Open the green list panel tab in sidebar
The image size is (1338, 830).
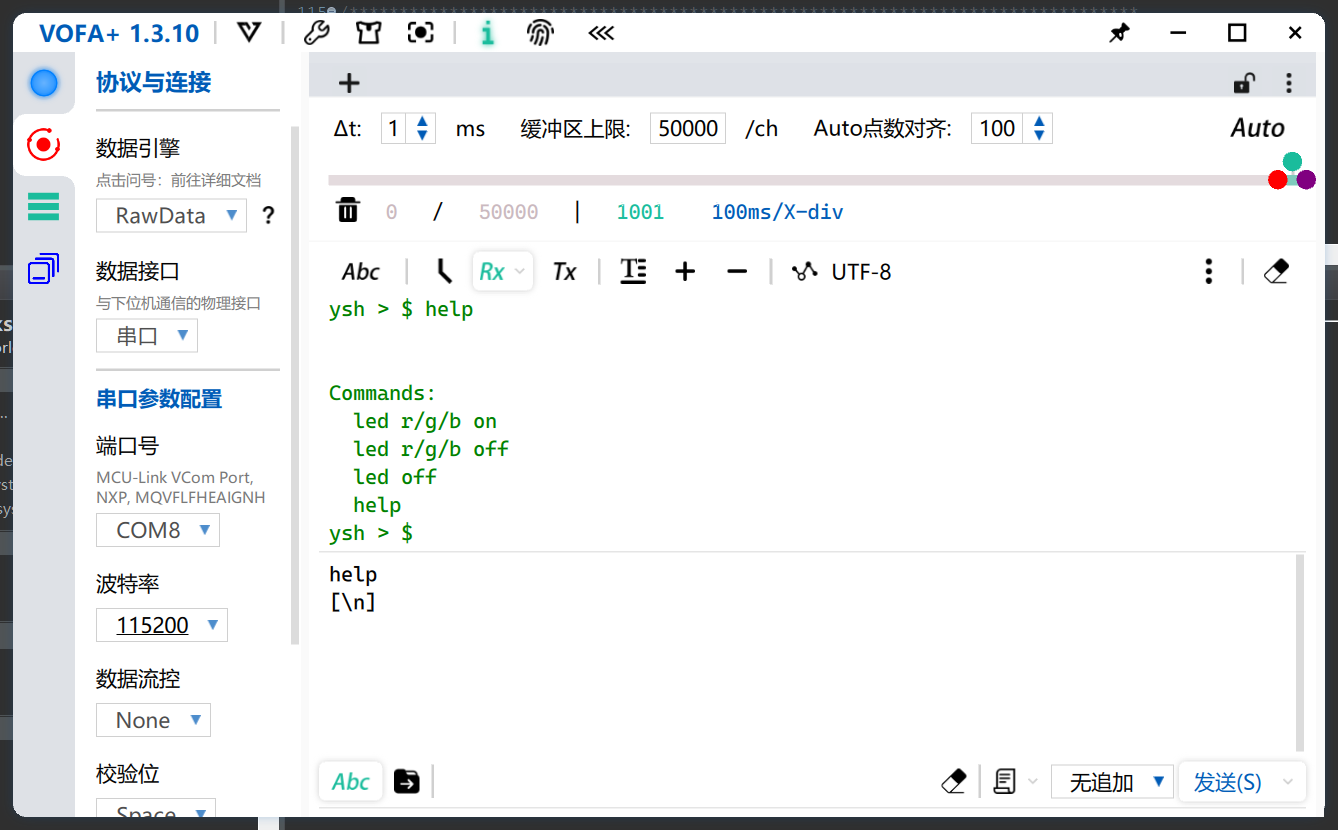[x=43, y=206]
